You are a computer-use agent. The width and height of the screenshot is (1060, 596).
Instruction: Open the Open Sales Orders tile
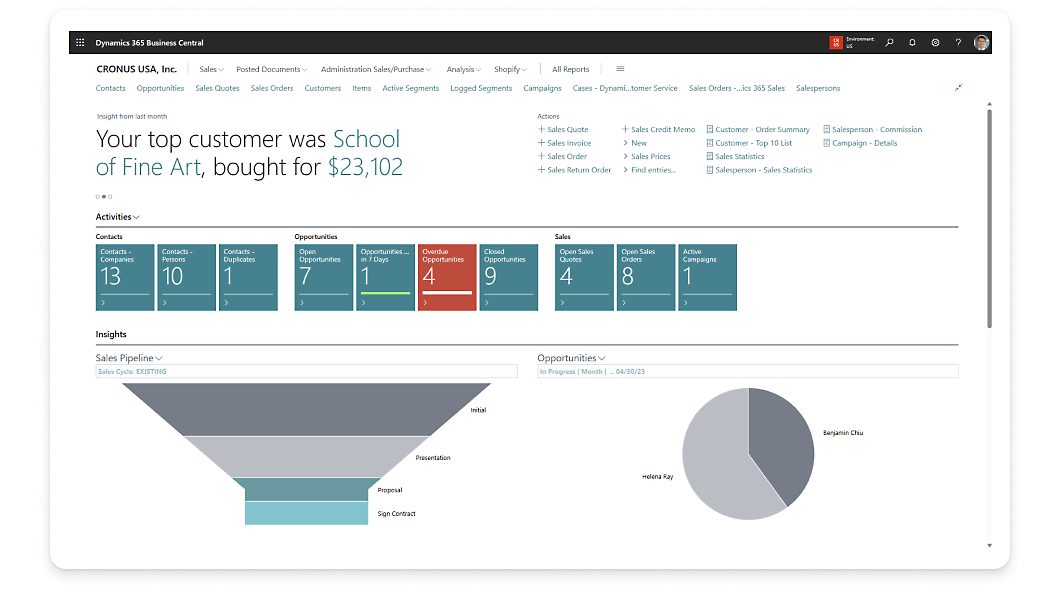(646, 277)
